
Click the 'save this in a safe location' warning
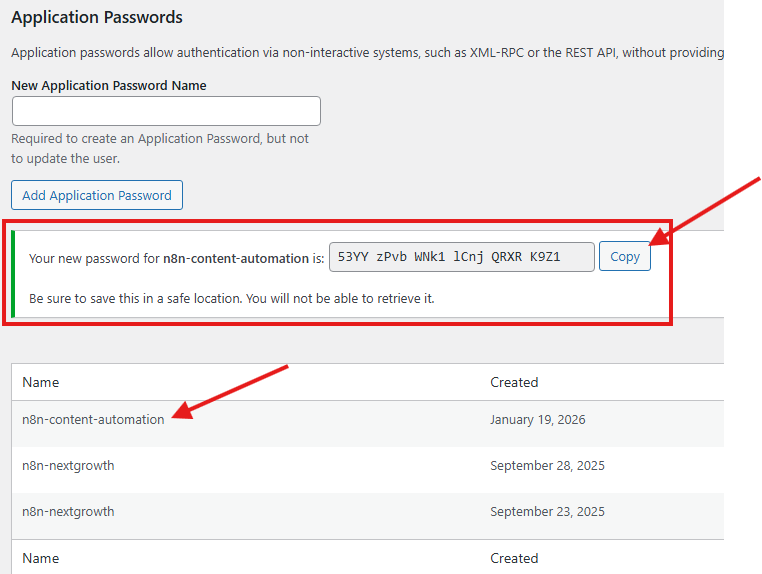232,298
